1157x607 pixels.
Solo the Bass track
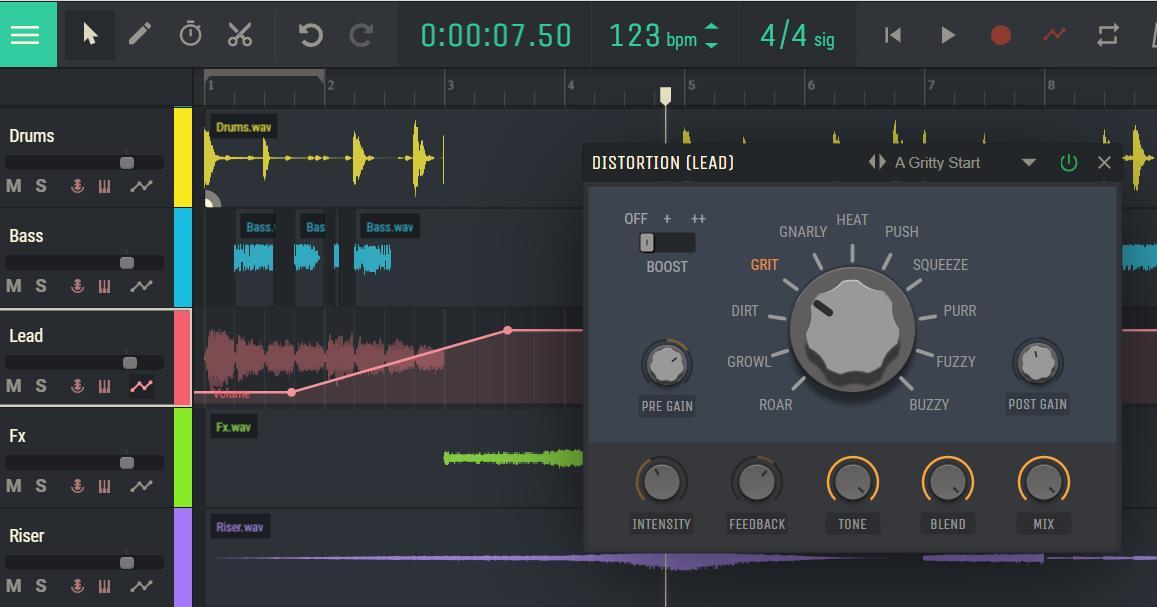coord(41,285)
